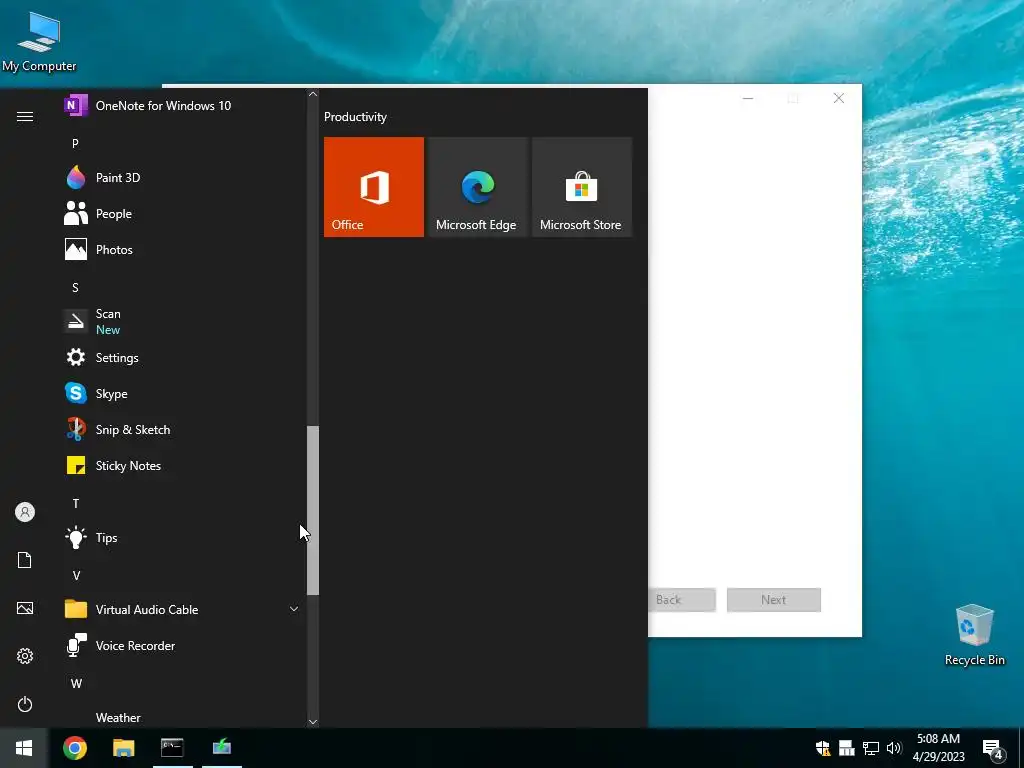Open the Recycle Bin desktop icon
Screen dimensions: 1024x768
point(974,635)
